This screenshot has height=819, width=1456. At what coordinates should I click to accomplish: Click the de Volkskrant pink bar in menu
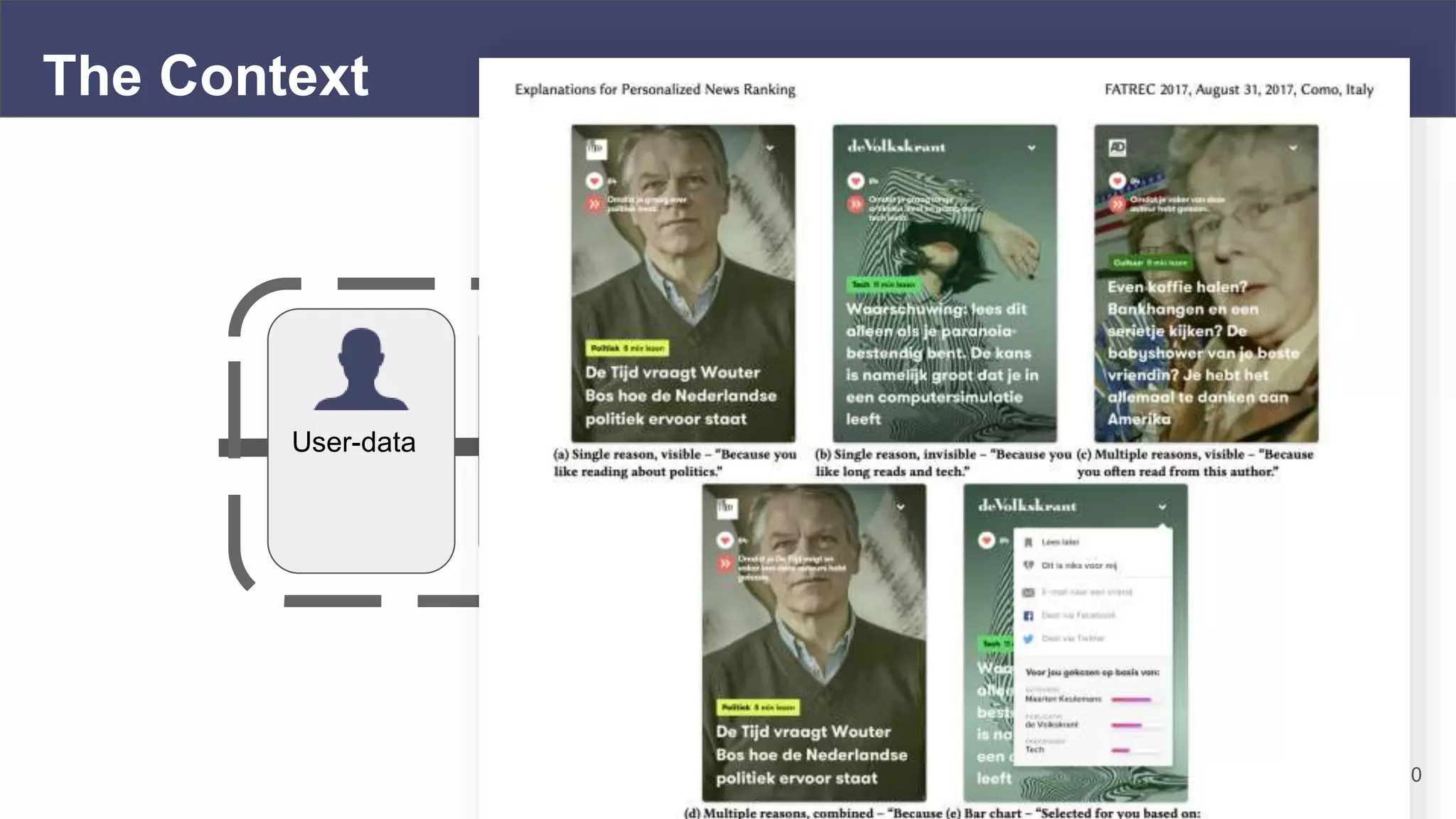click(x=1126, y=725)
